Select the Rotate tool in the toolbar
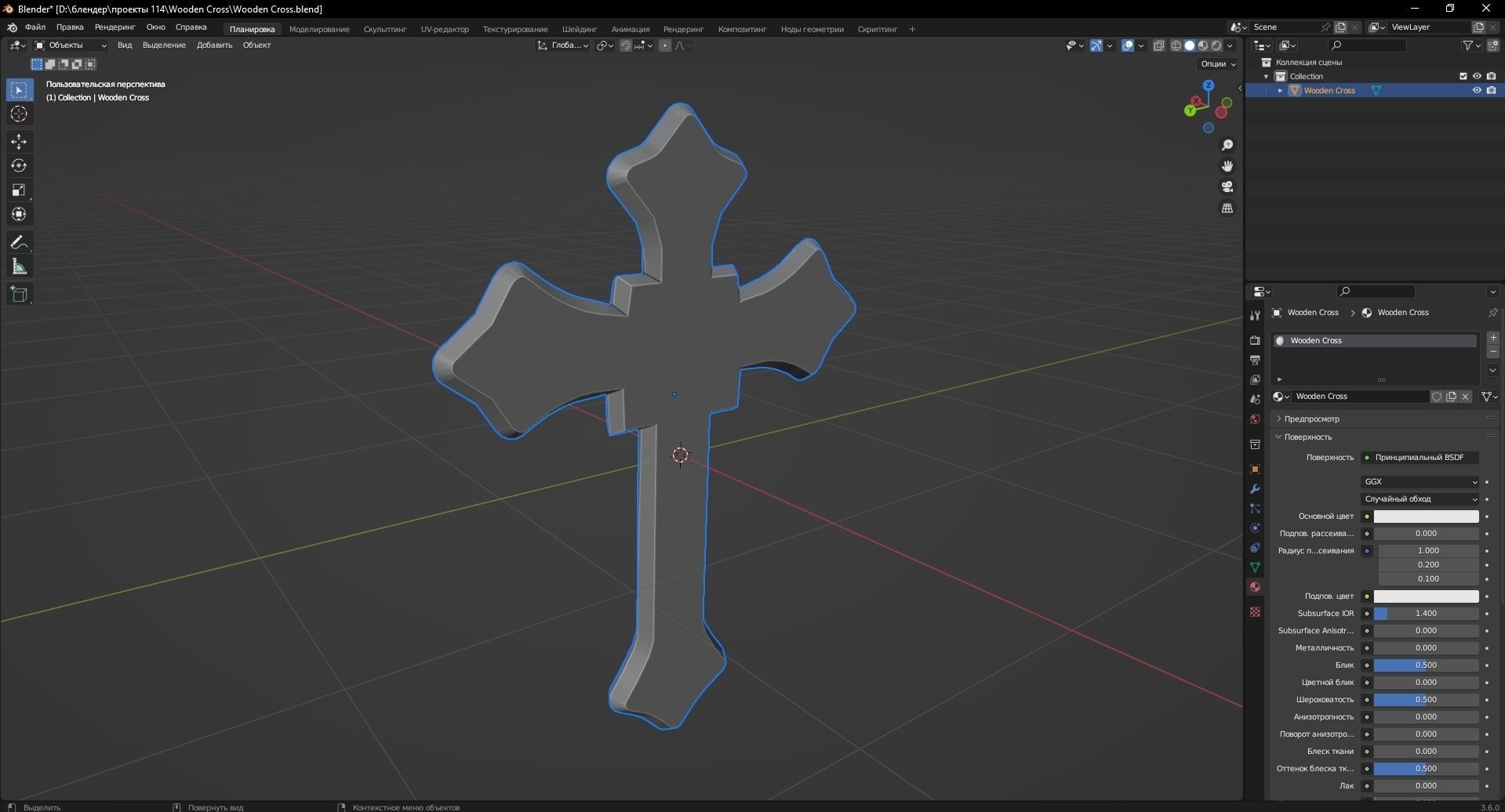This screenshot has height=812, width=1505. tap(19, 165)
